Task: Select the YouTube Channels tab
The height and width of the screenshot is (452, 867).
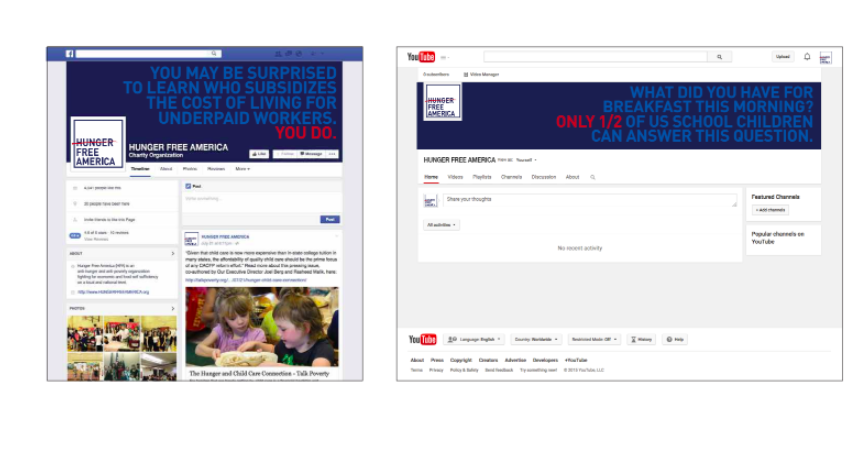Action: pyautogui.click(x=511, y=177)
